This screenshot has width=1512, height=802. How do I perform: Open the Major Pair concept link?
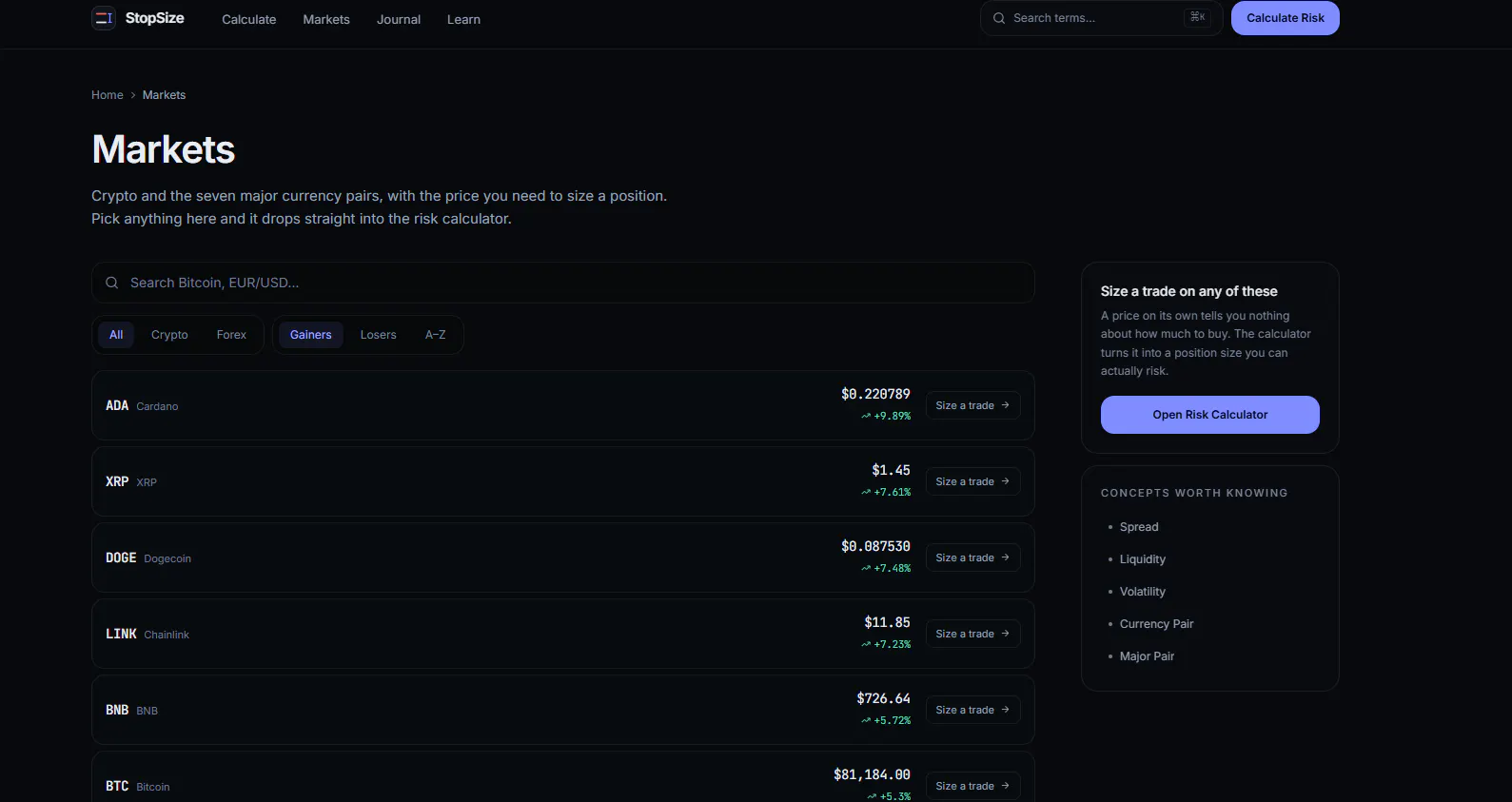click(1147, 656)
